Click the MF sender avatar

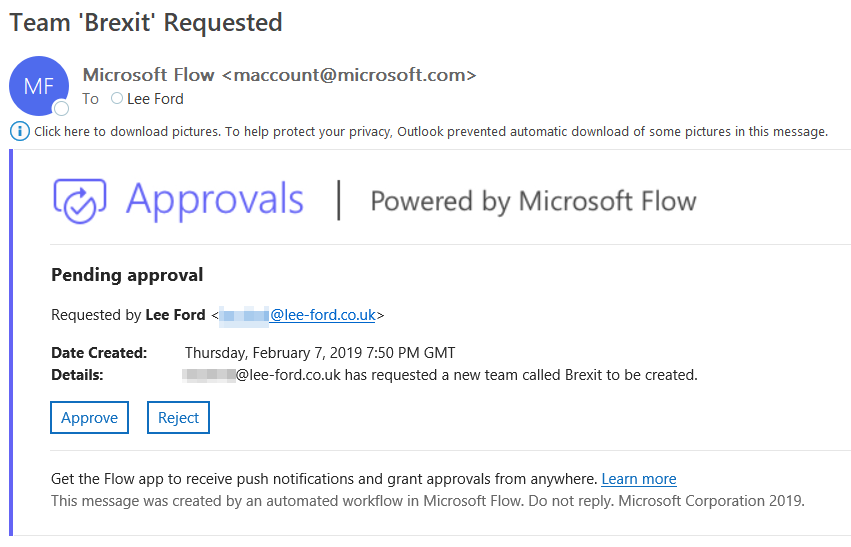[39, 86]
